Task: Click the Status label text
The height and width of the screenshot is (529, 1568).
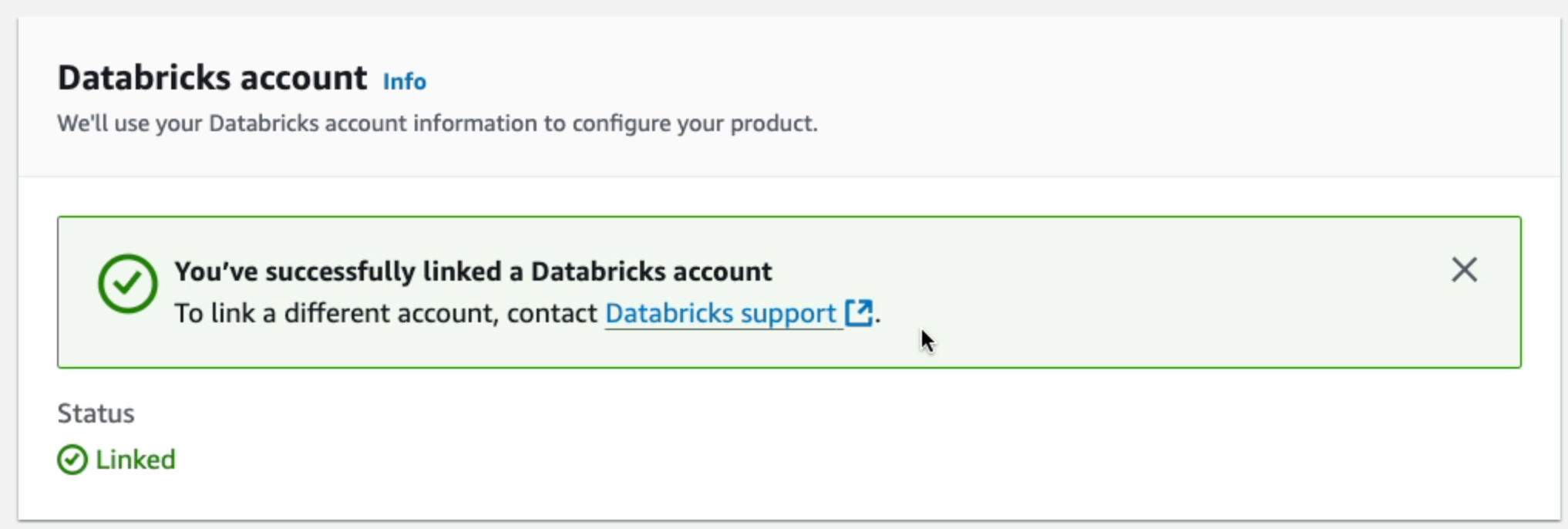Action: pos(96,413)
